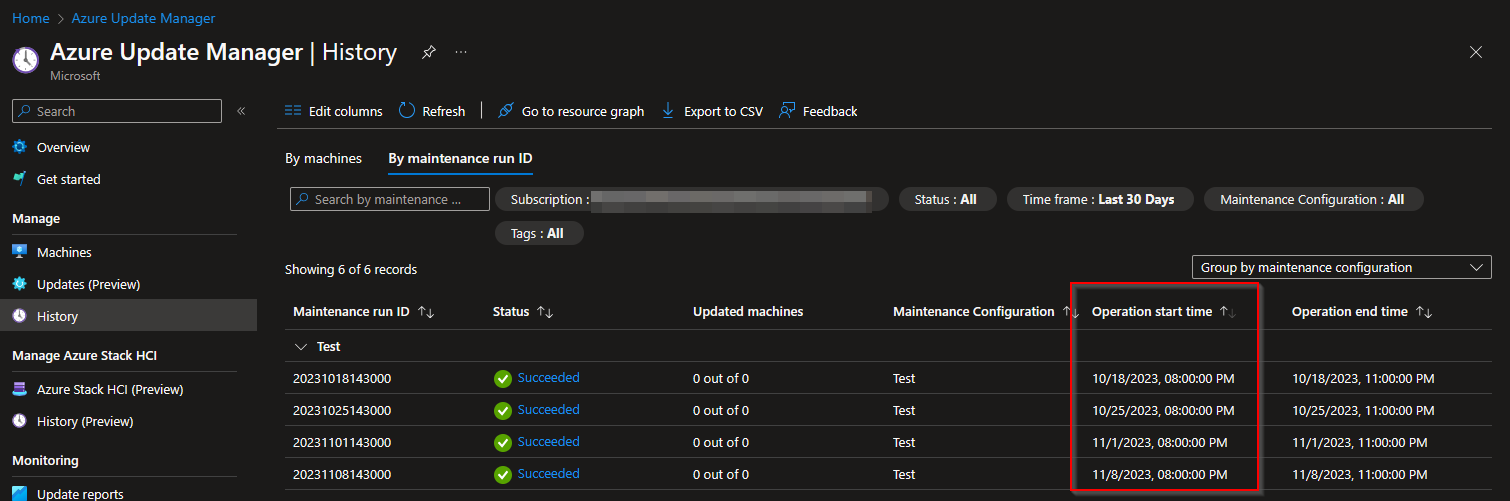Click the Home breadcrumb link
Viewport: 1510px width, 501px height.
pyautogui.click(x=30, y=18)
